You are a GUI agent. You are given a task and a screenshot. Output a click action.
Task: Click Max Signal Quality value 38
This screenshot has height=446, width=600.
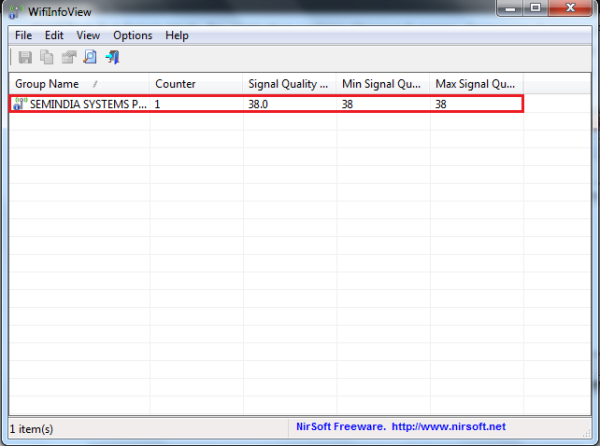(441, 104)
